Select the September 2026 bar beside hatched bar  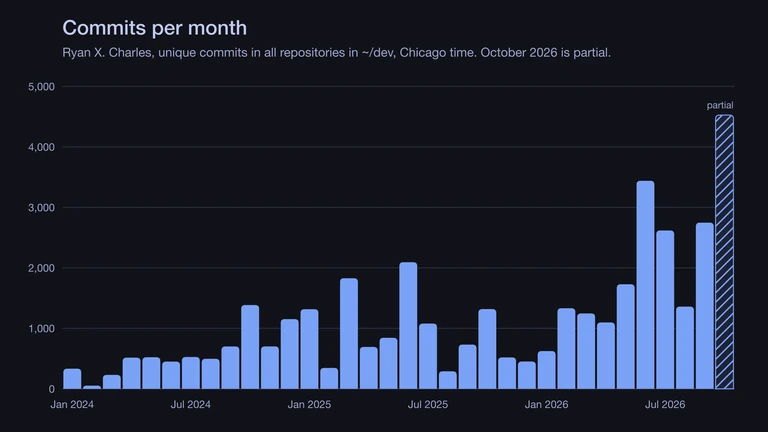click(x=704, y=306)
